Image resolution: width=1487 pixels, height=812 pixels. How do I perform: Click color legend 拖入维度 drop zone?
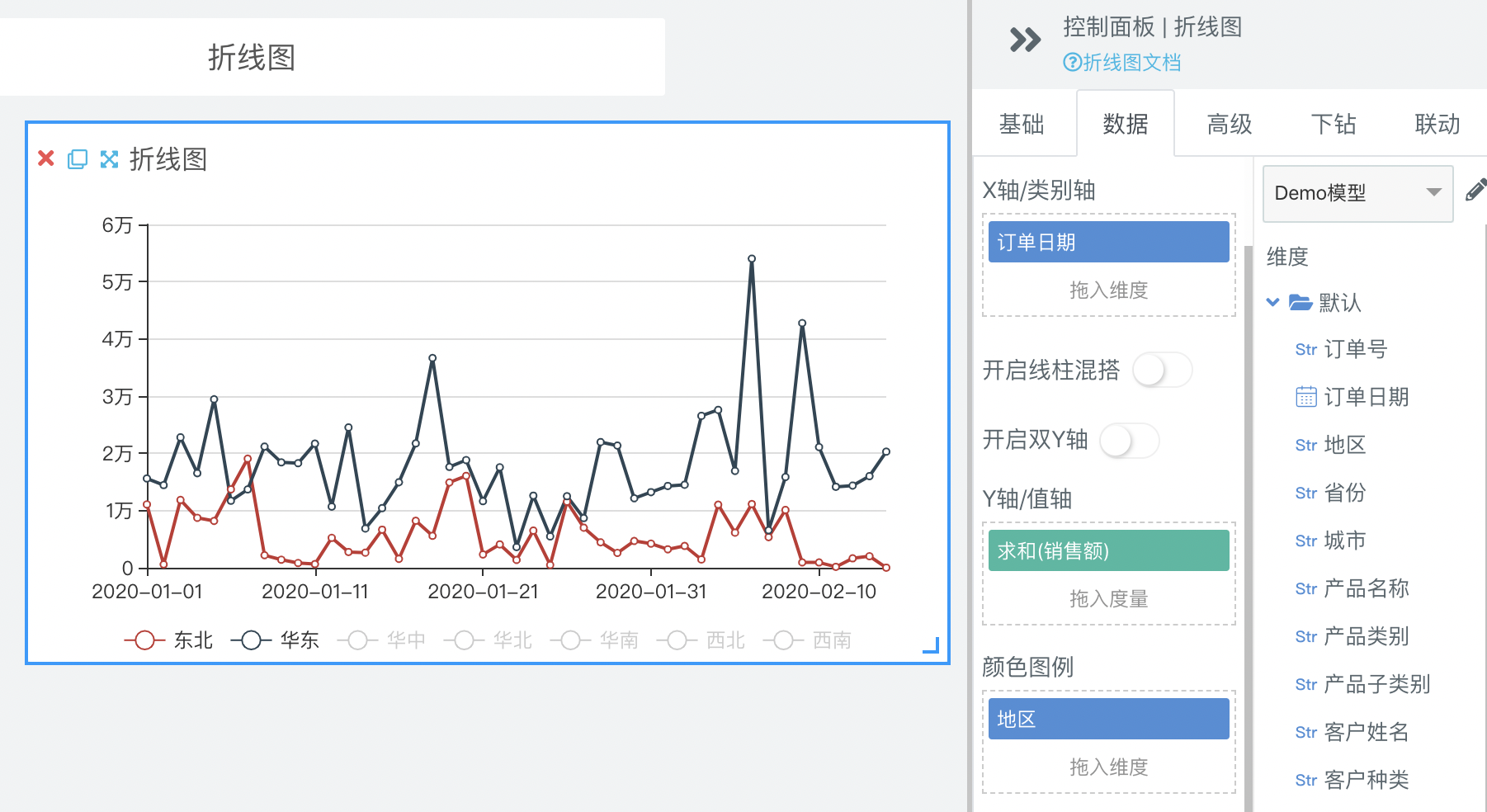tap(1109, 767)
